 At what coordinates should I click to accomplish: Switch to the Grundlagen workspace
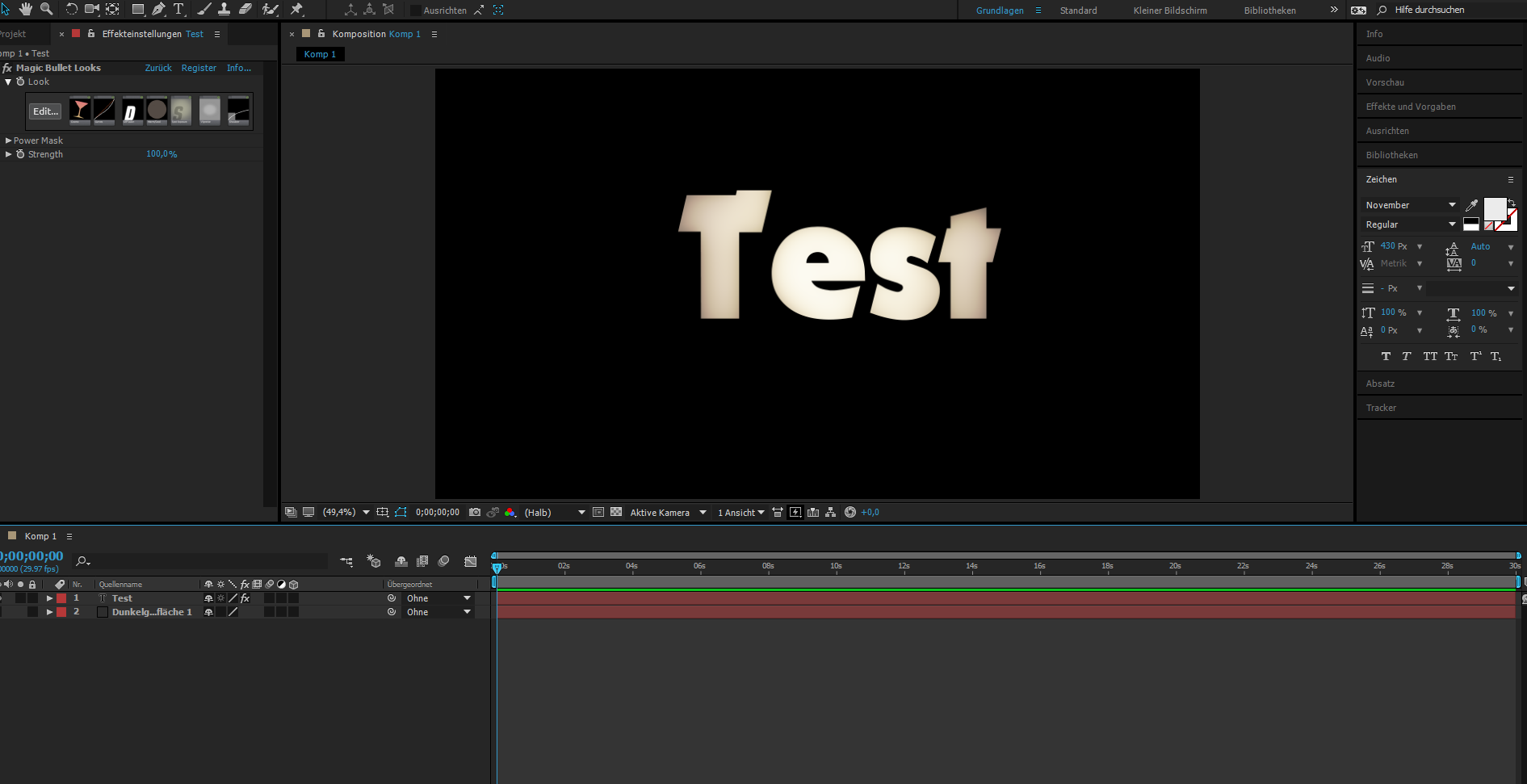(x=1000, y=10)
